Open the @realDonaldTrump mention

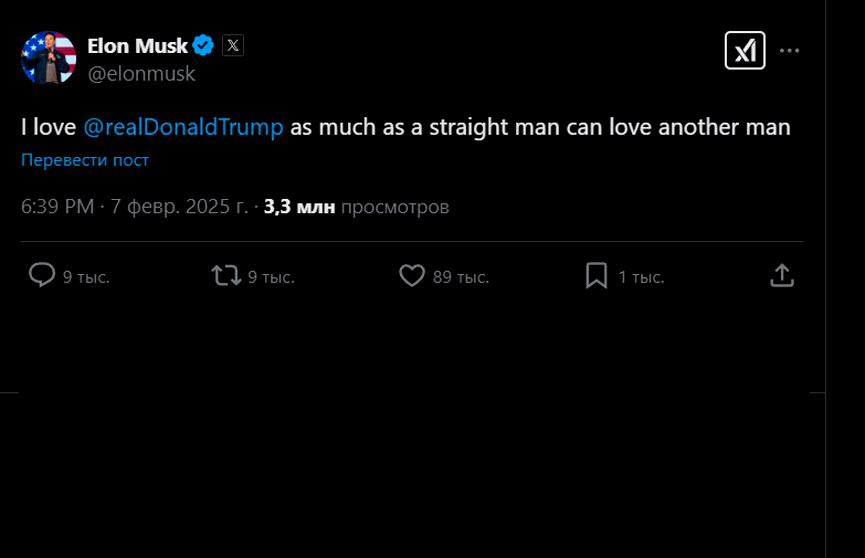click(x=183, y=127)
